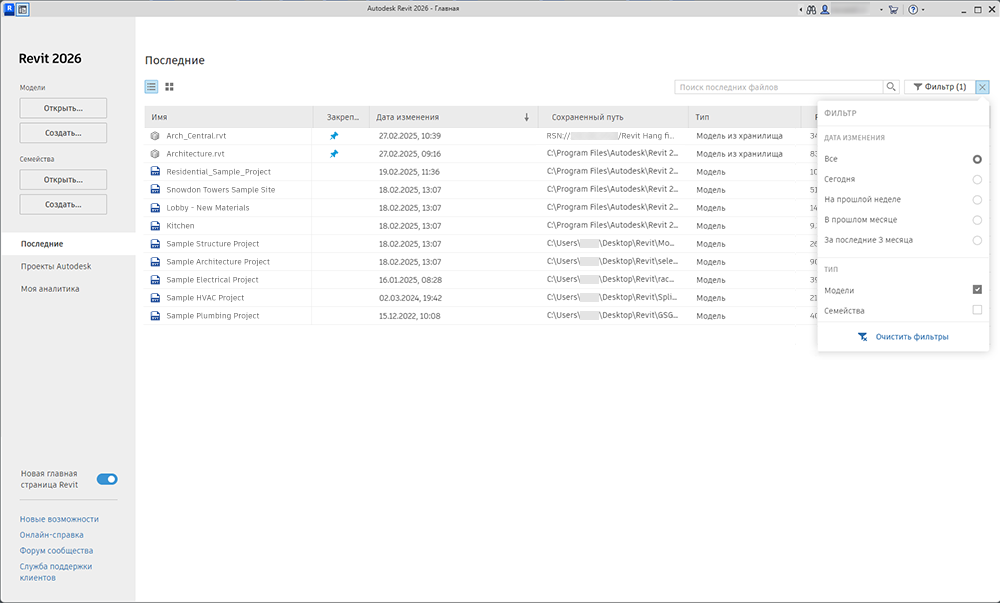Uncheck the Модели type checkbox
Viewport: 1000px width, 603px height.
coord(977,289)
